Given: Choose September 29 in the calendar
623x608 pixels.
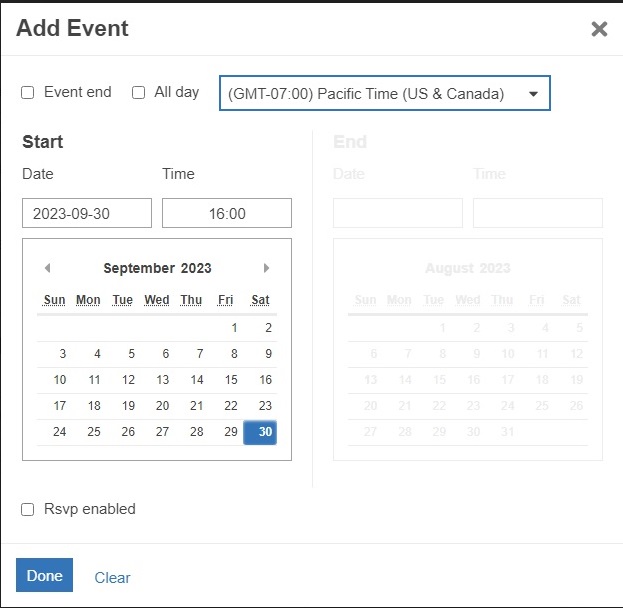Looking at the screenshot, I should tap(231, 432).
